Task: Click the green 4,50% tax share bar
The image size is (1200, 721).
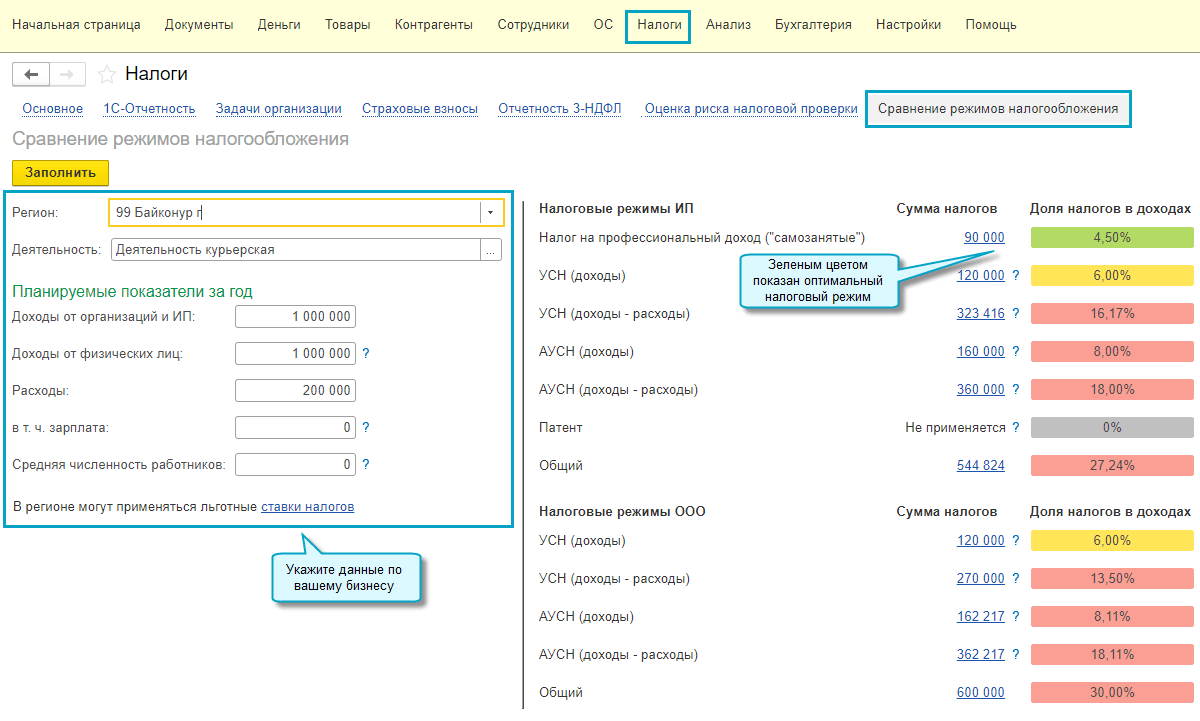Action: [x=1111, y=238]
